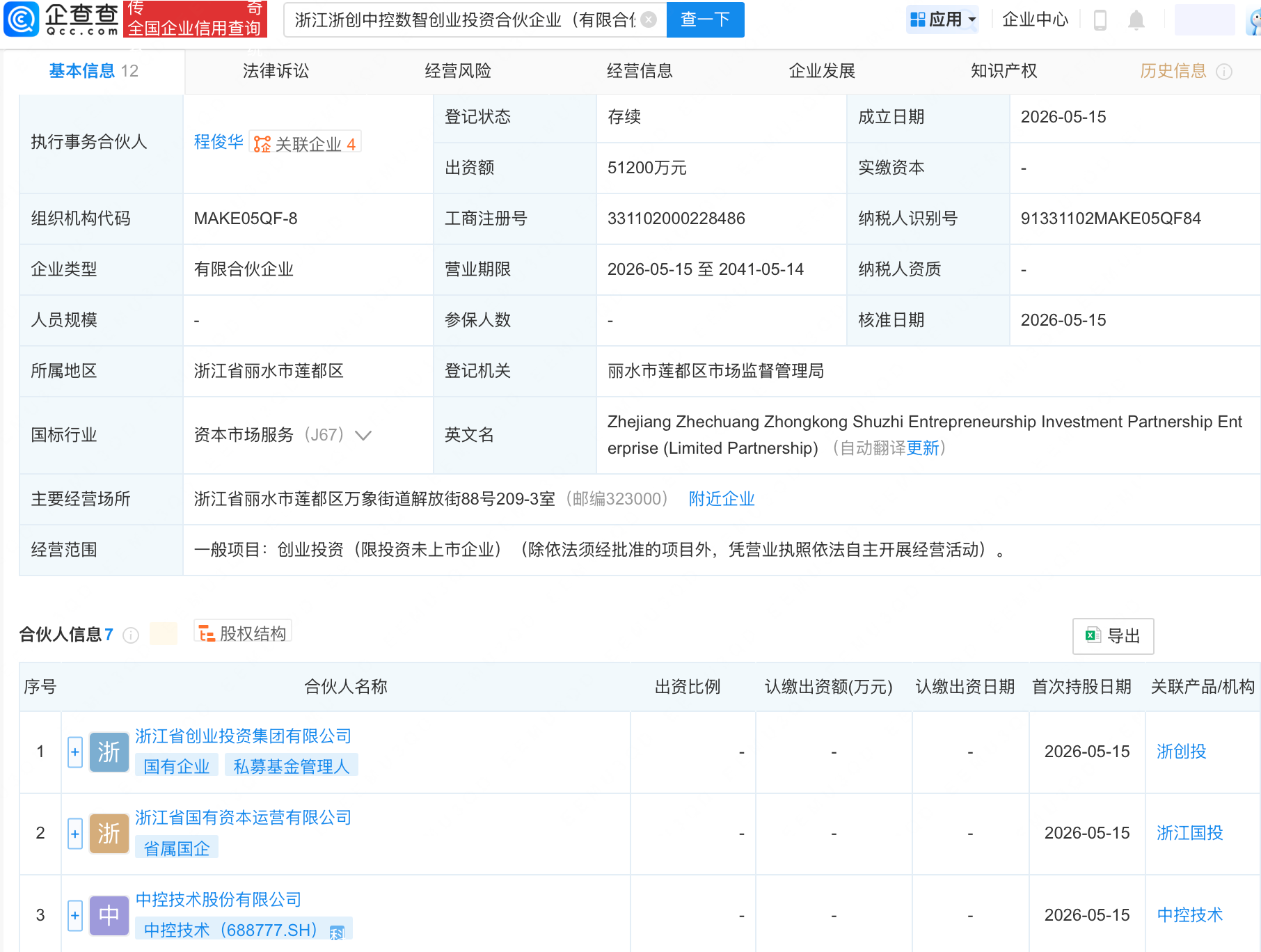
Task: Expand row 3 中控技术 plus
Action: 75,915
